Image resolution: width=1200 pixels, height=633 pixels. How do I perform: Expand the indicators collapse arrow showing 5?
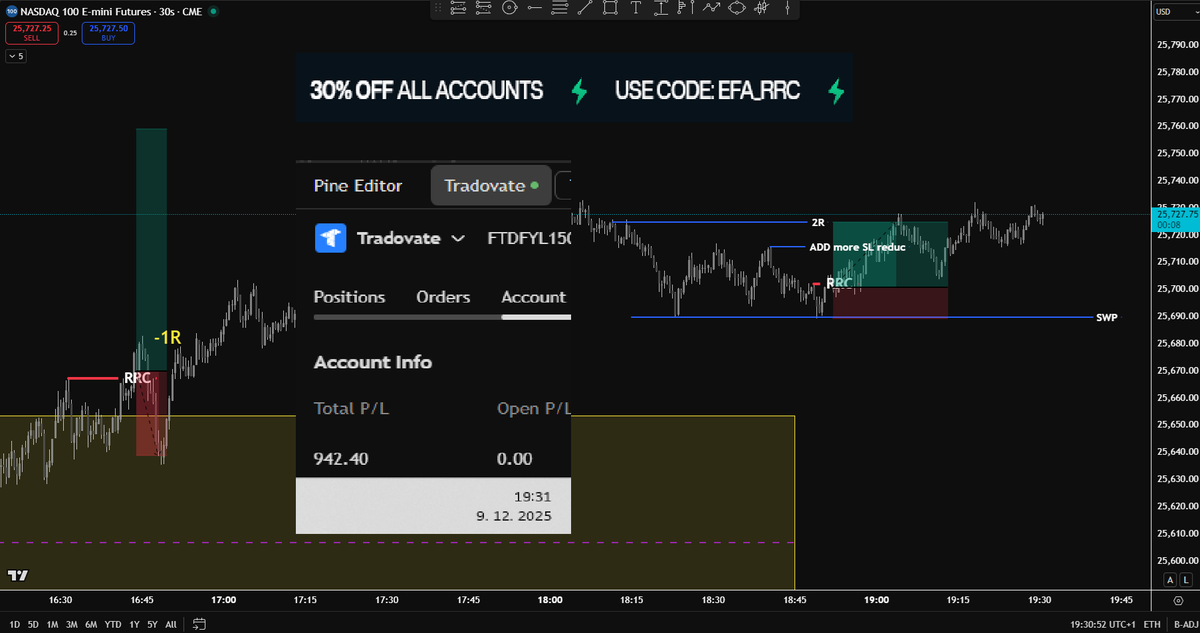[16, 56]
